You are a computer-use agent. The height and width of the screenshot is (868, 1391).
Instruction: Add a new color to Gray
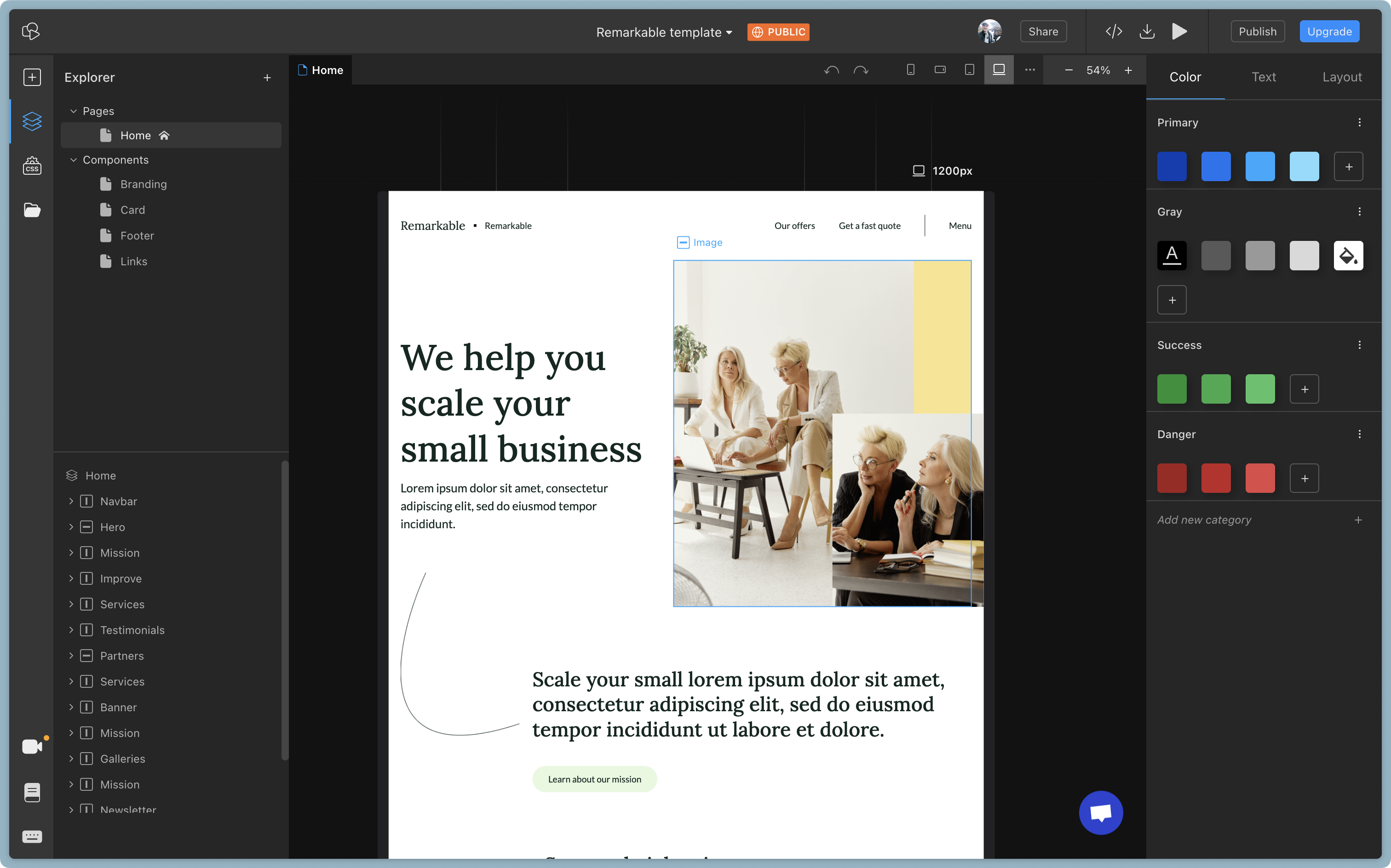[x=1172, y=300]
